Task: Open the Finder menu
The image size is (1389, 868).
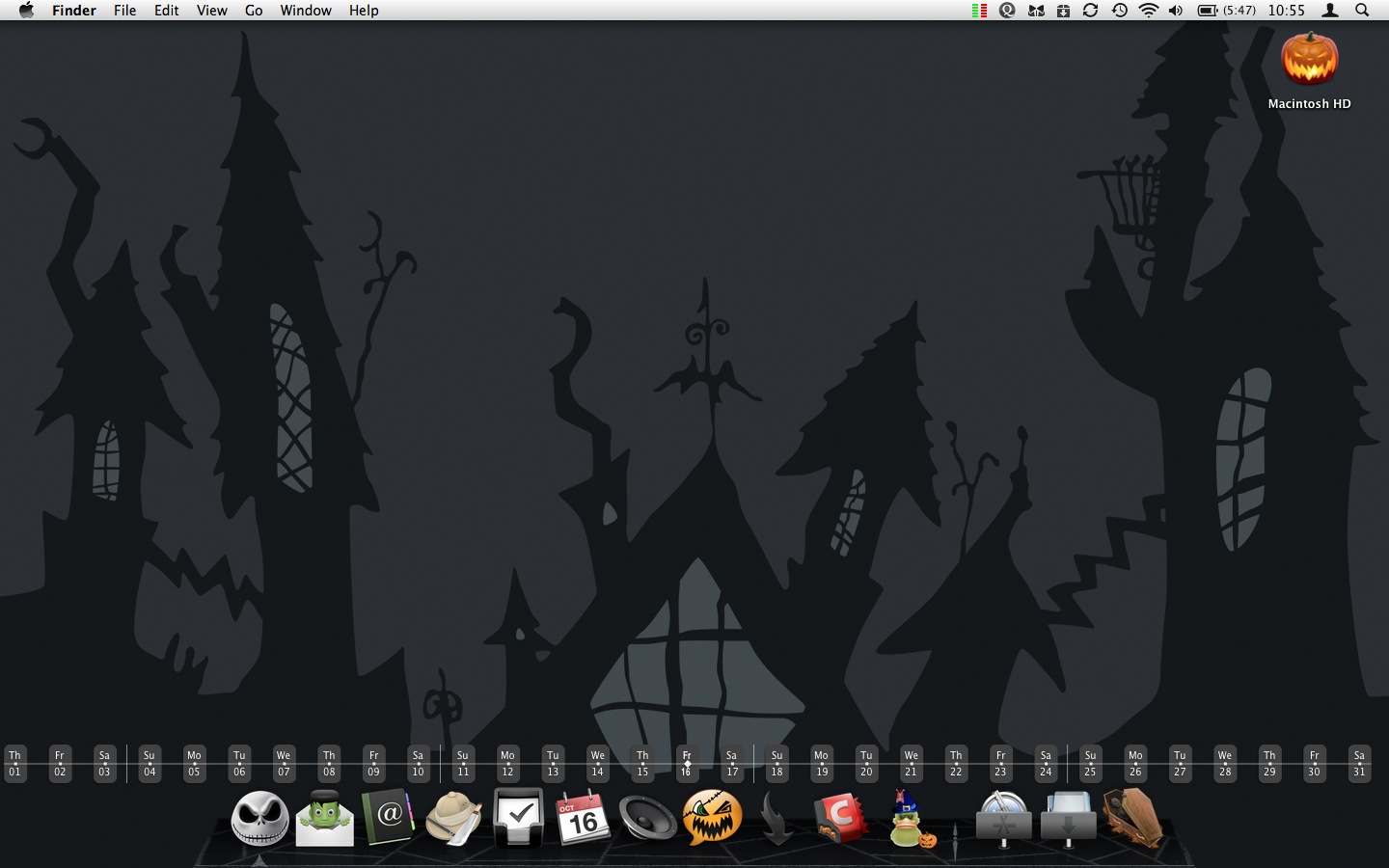Action: tap(74, 11)
